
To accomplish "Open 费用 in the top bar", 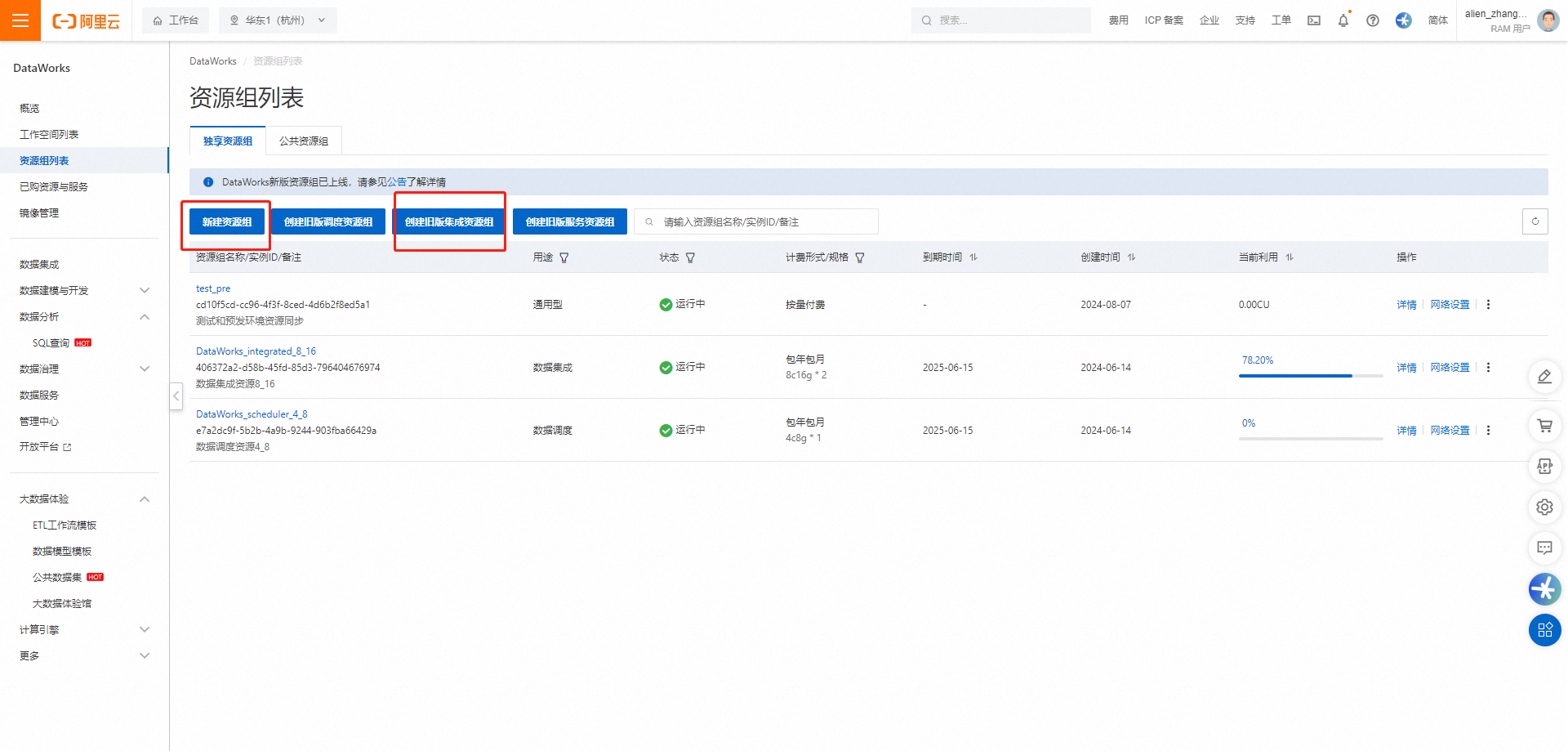I will click(1119, 20).
